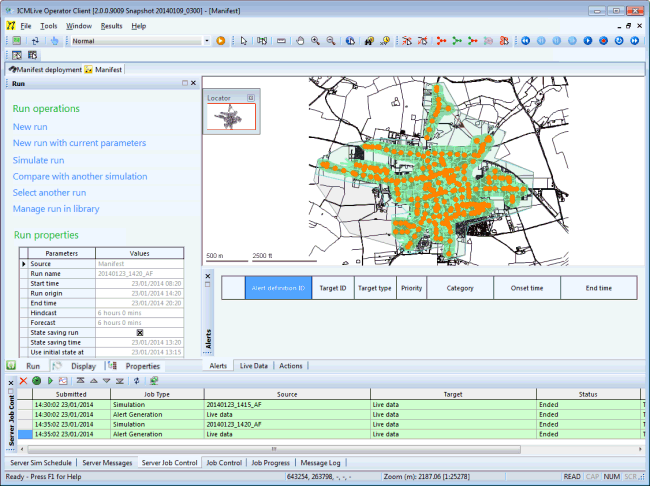
Task: Expand the Source row arrow in Run properties
Action: pyautogui.click(x=24, y=264)
